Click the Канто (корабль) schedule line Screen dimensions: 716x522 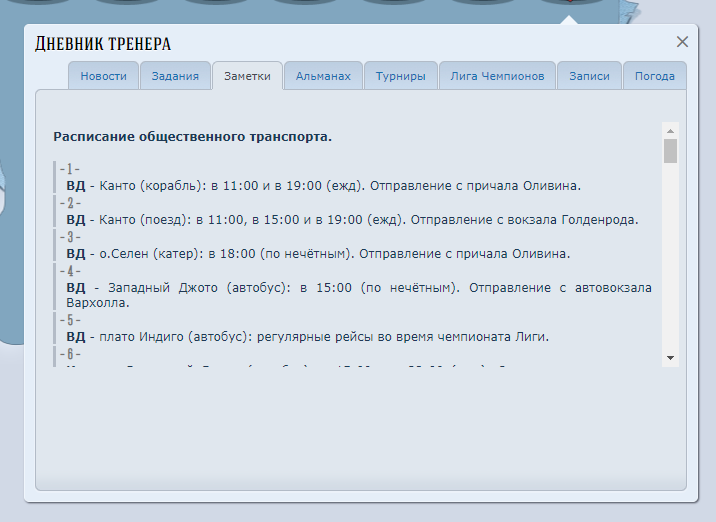click(324, 186)
